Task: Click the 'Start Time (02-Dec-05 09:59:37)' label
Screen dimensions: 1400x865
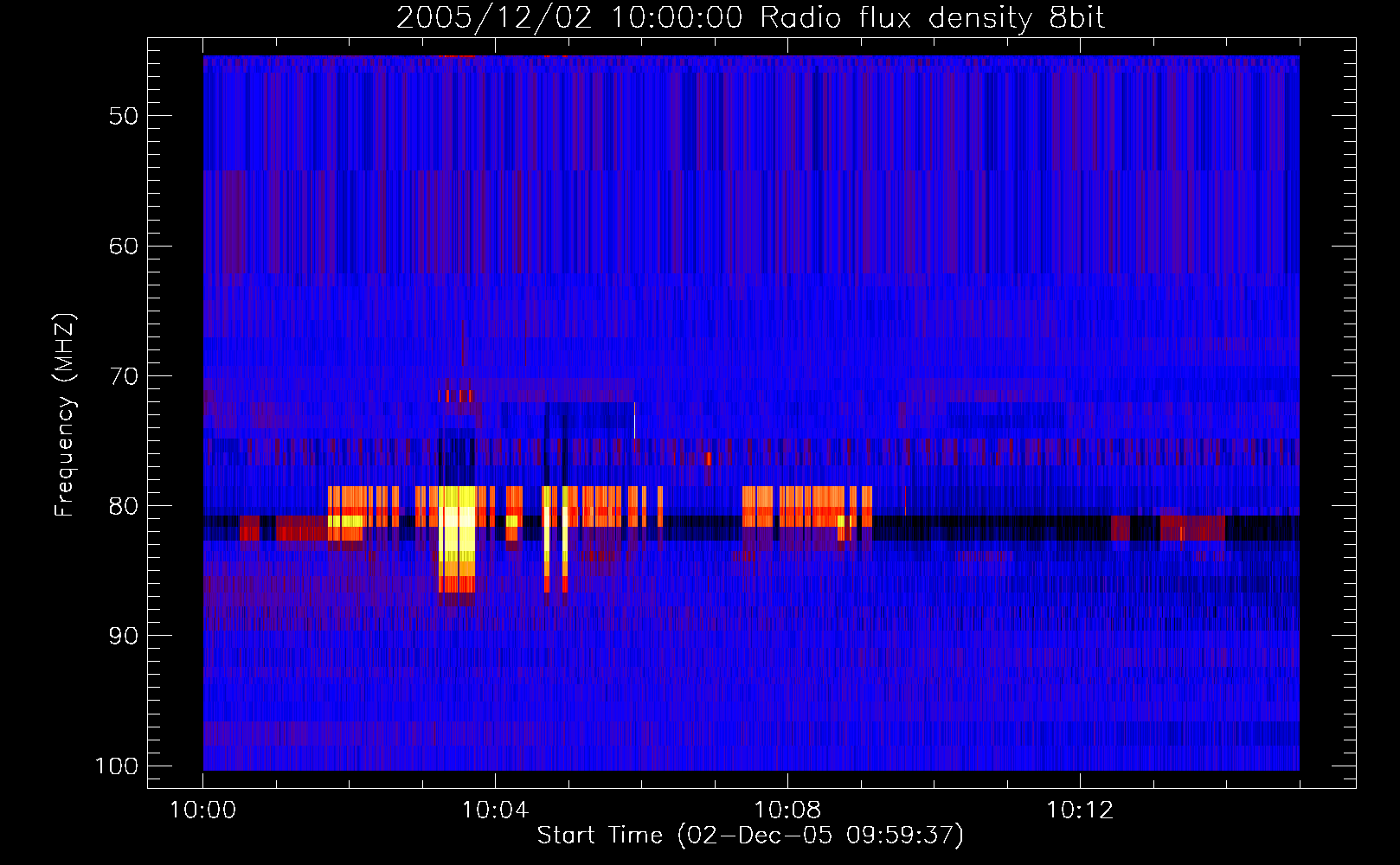Action: pyautogui.click(x=750, y=836)
